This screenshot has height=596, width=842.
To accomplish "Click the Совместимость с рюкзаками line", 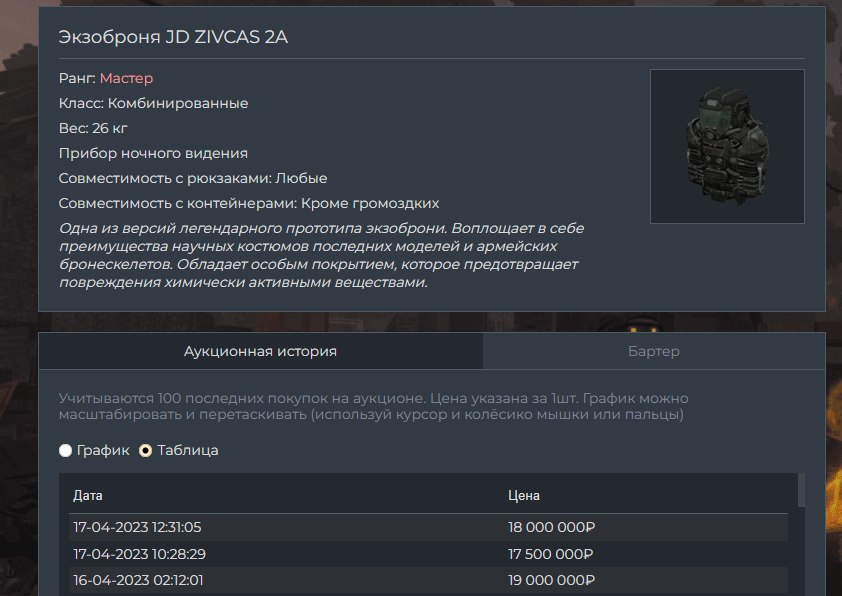I will coord(193,178).
